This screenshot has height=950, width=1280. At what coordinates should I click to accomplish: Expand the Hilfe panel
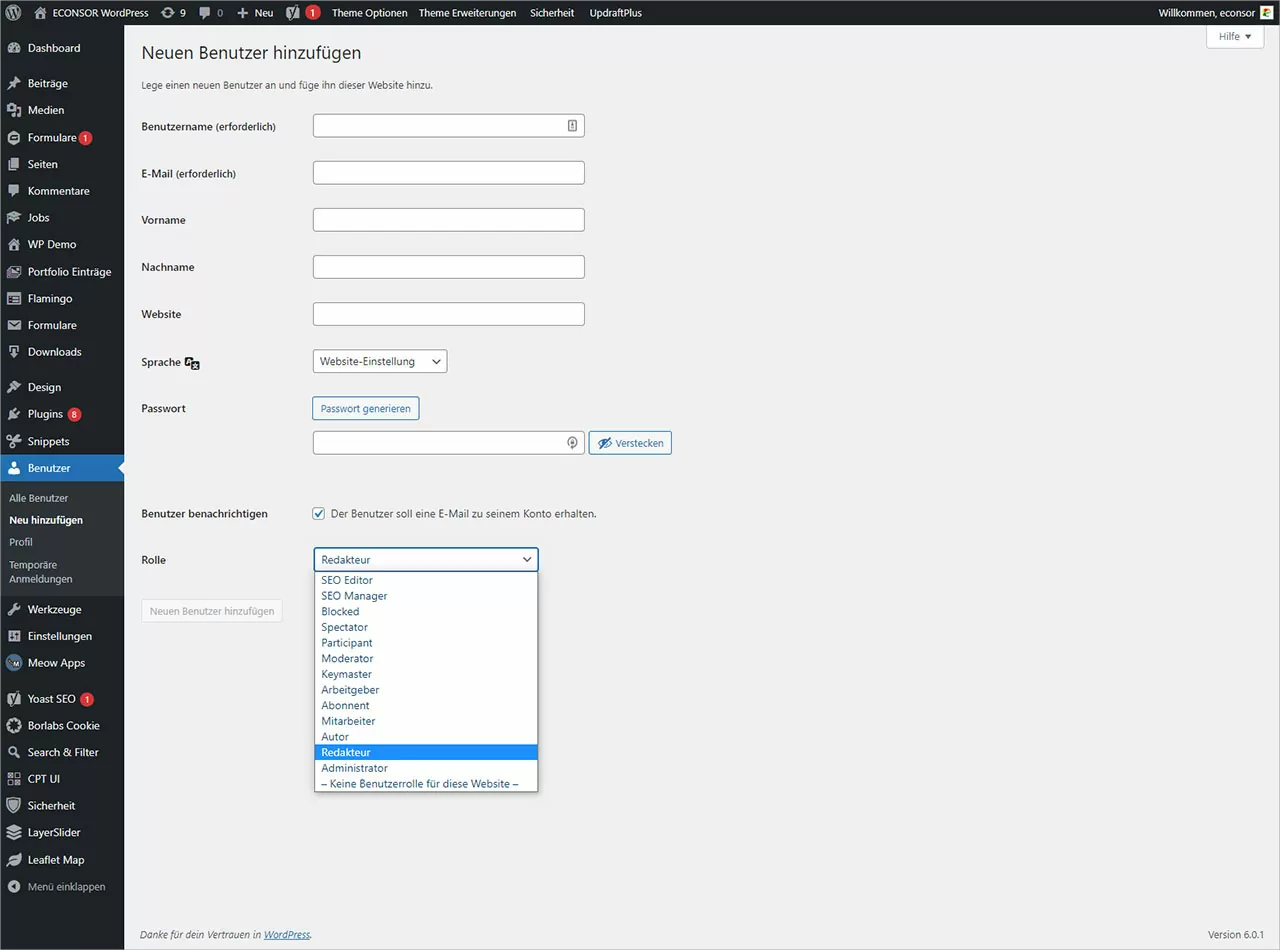tap(1234, 36)
